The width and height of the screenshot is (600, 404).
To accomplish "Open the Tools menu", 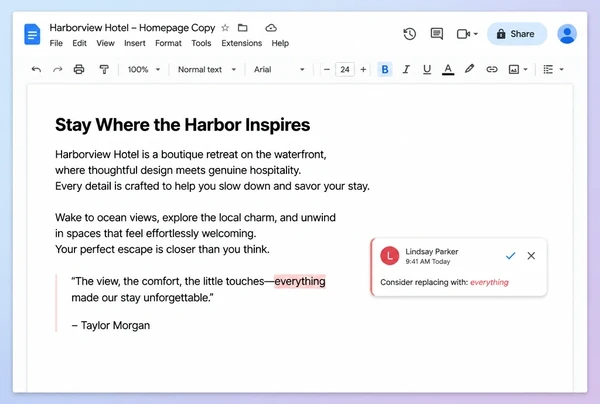I will coord(201,43).
